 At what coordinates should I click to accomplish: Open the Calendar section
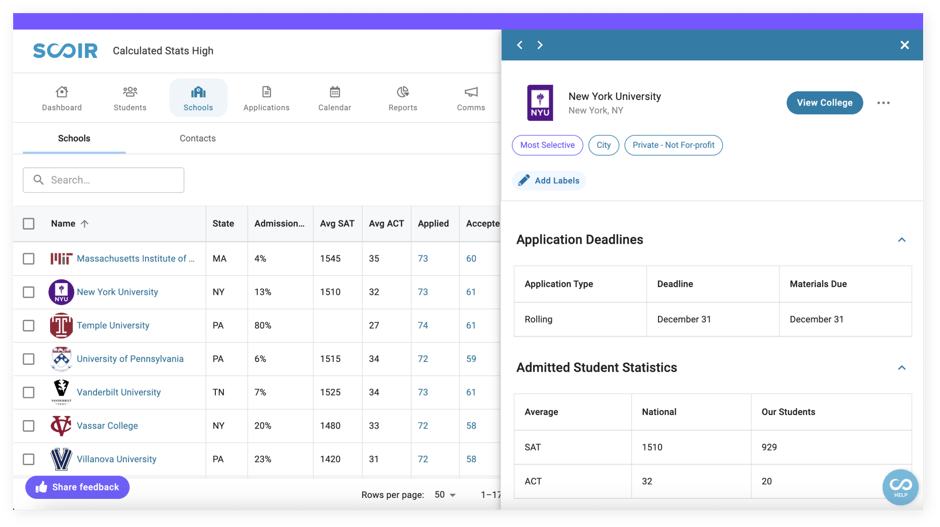pyautogui.click(x=335, y=98)
